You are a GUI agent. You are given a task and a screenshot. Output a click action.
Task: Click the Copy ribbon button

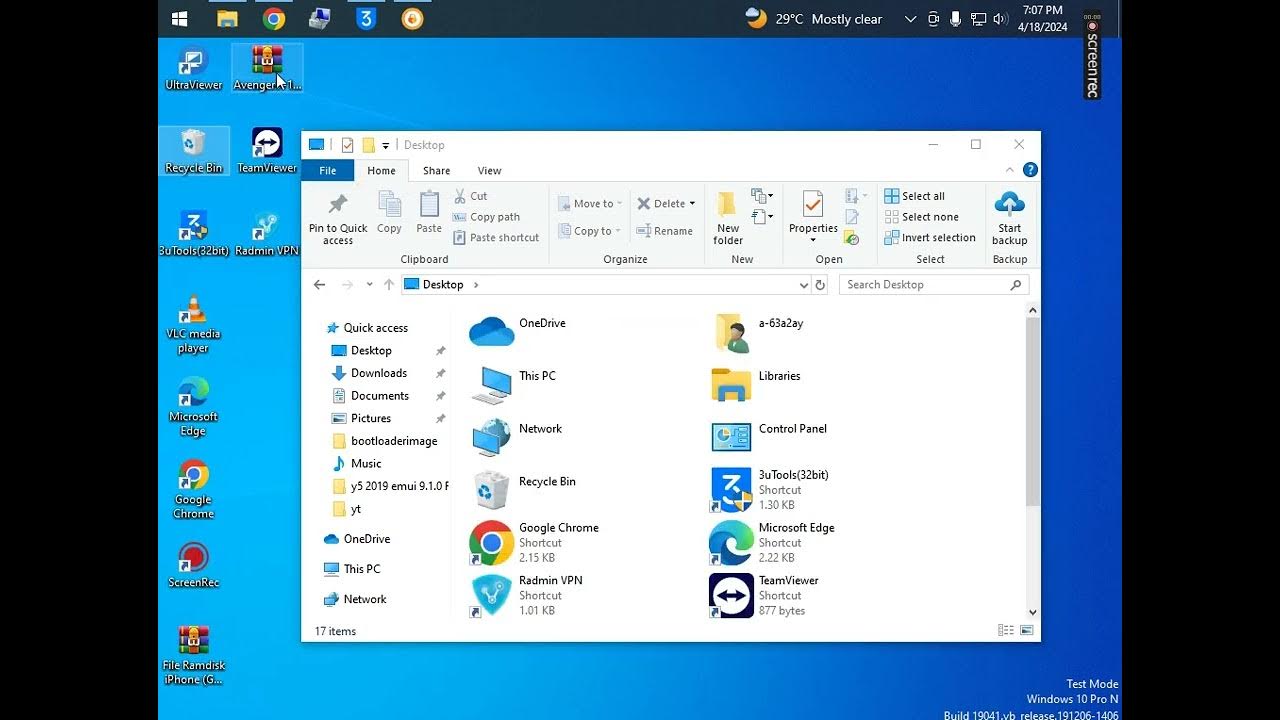(389, 213)
